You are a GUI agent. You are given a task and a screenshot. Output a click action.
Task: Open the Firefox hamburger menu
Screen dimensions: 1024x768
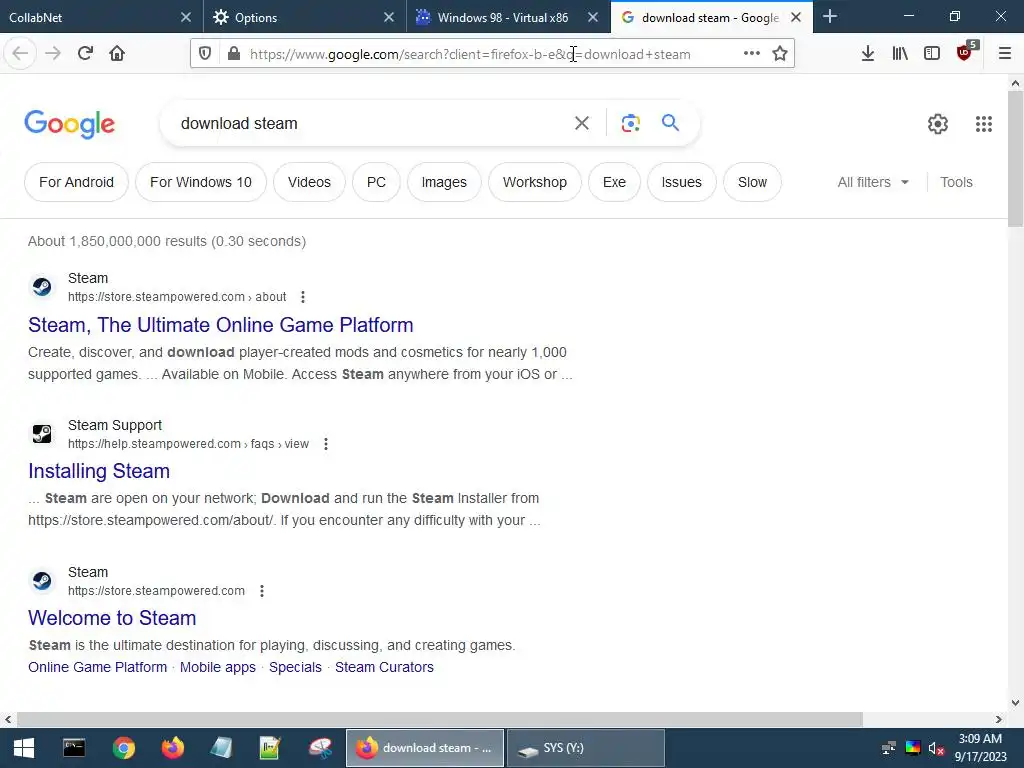[1004, 54]
